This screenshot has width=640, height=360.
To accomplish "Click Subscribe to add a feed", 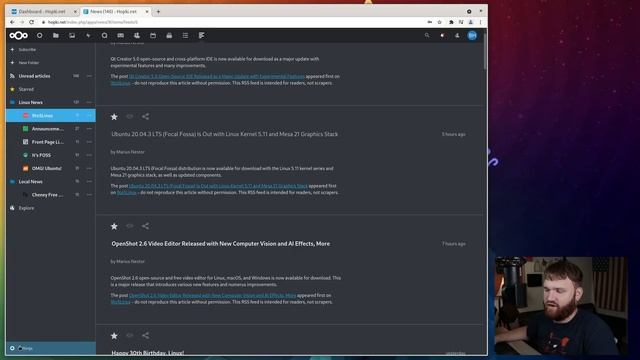I will tap(27, 49).
